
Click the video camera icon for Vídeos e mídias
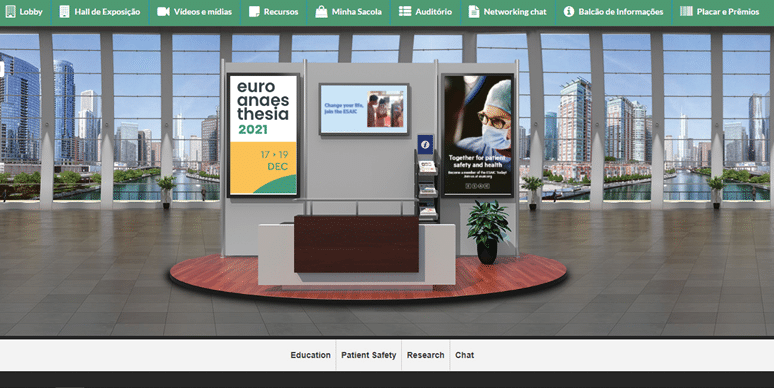[x=163, y=11]
